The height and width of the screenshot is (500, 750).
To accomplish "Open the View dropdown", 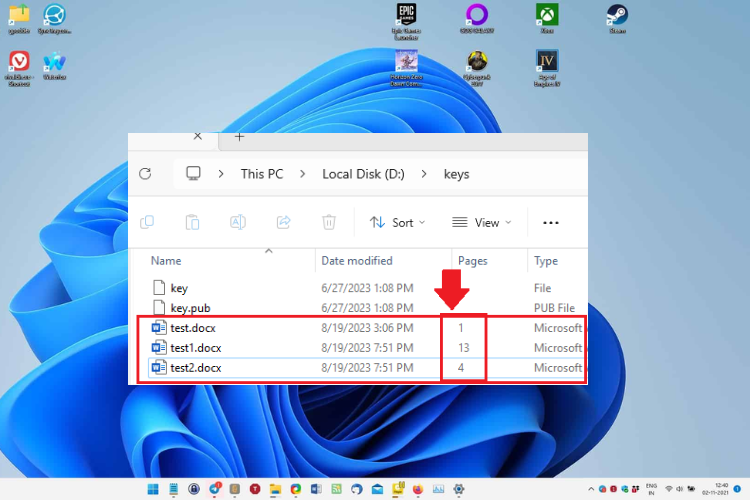I will pyautogui.click(x=482, y=222).
